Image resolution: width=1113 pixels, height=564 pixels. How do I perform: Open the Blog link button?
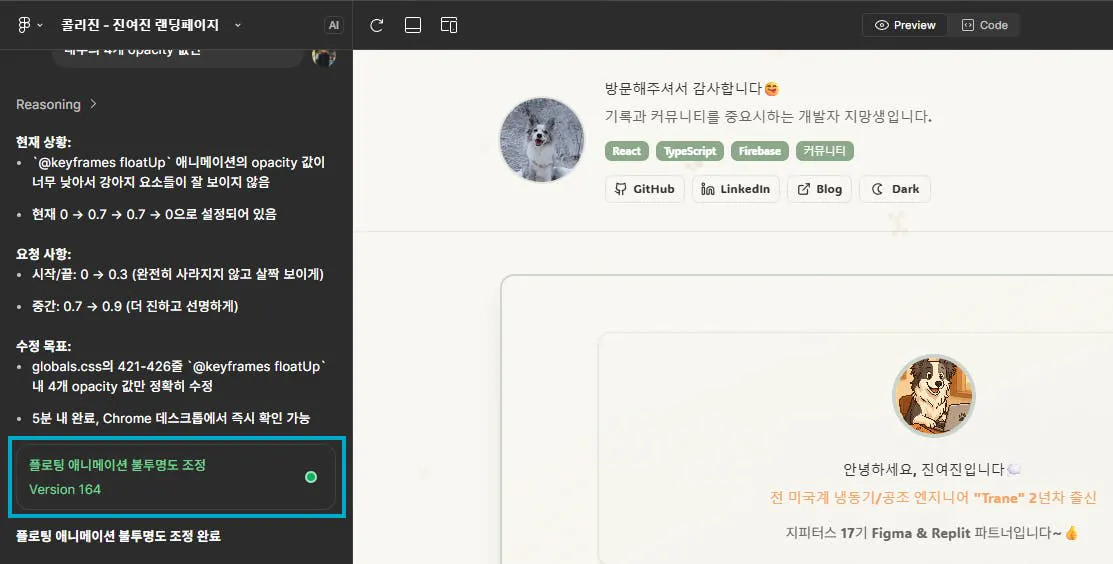pyautogui.click(x=819, y=189)
